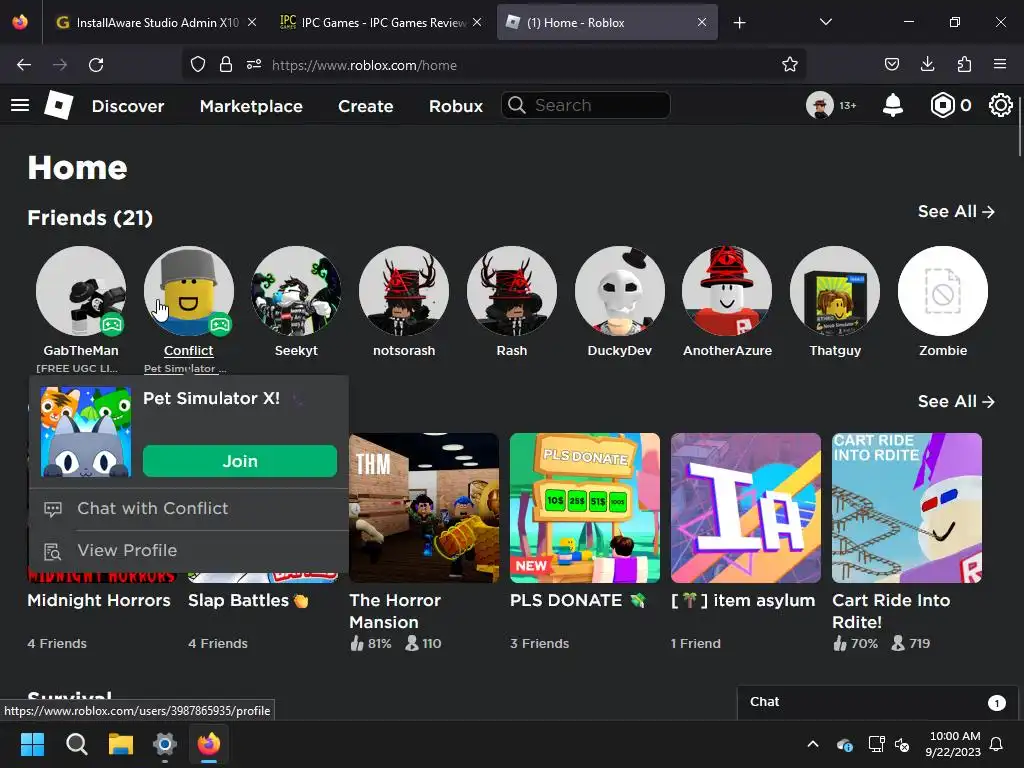Open the Roblox hamburger navigation menu

[x=20, y=105]
